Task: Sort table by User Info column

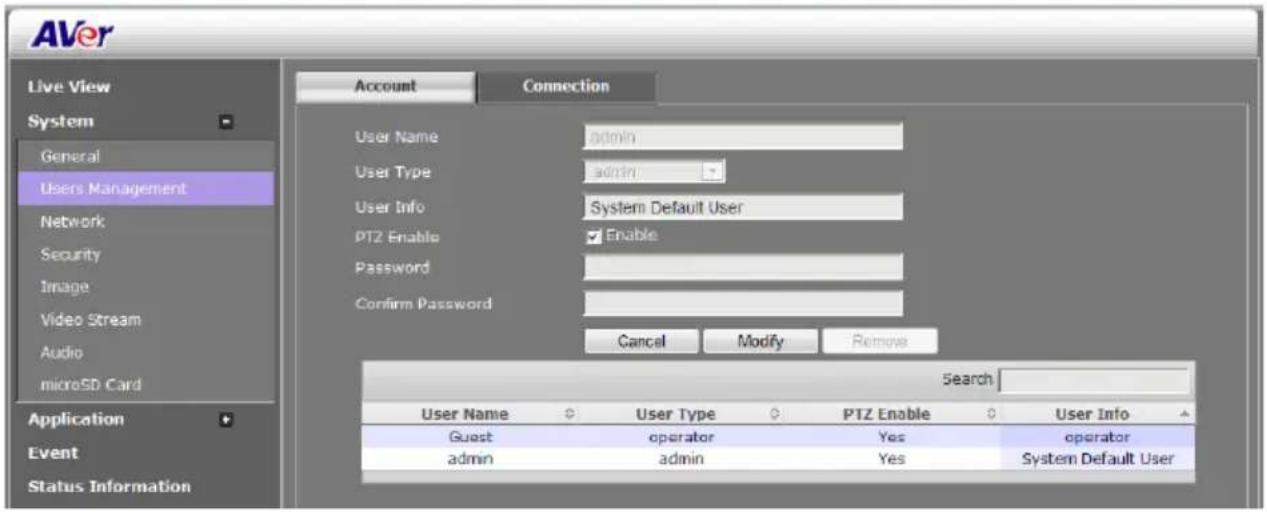Action: pyautogui.click(x=1097, y=414)
